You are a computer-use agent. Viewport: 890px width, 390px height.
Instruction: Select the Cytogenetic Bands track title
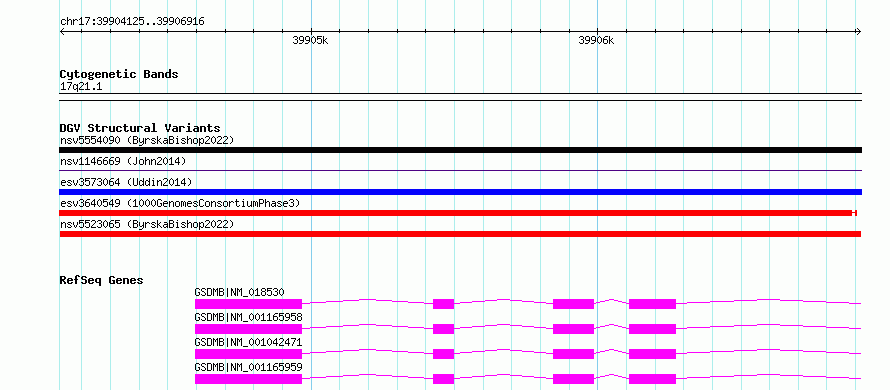(119, 74)
